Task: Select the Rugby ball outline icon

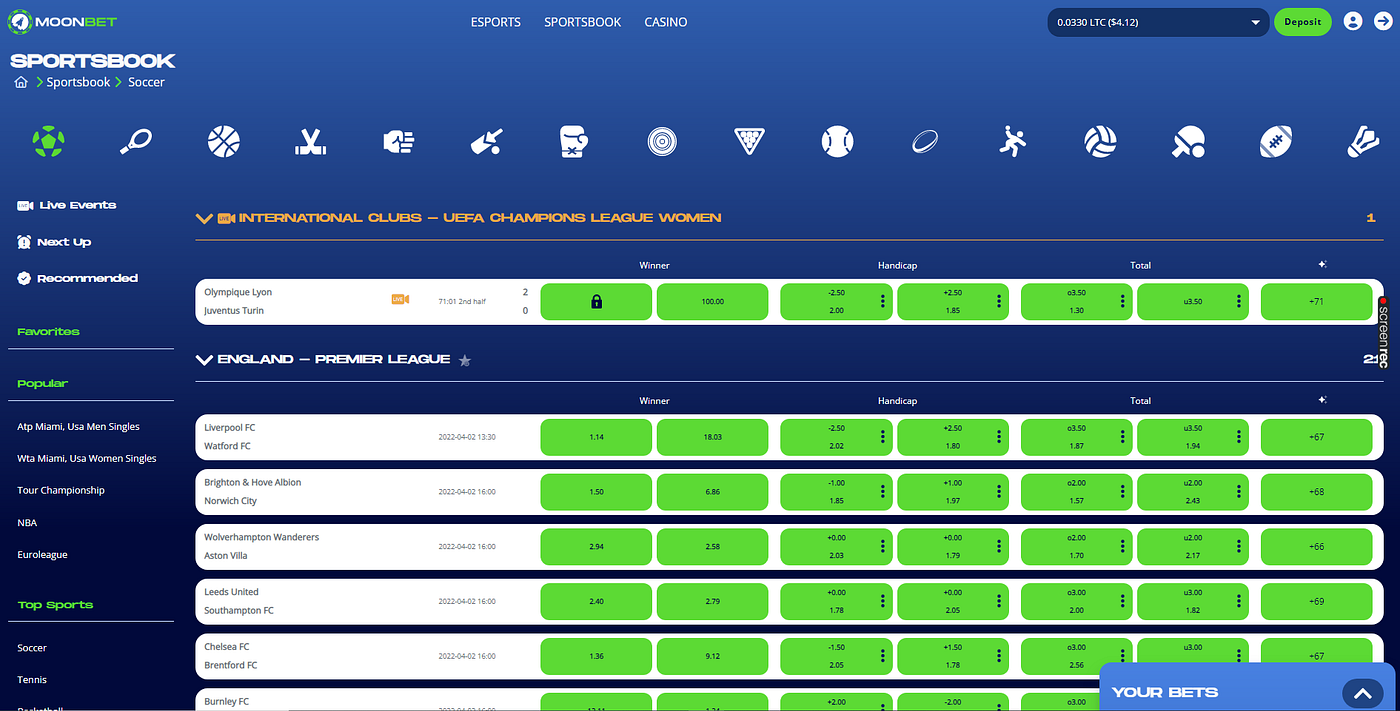Action: (925, 141)
